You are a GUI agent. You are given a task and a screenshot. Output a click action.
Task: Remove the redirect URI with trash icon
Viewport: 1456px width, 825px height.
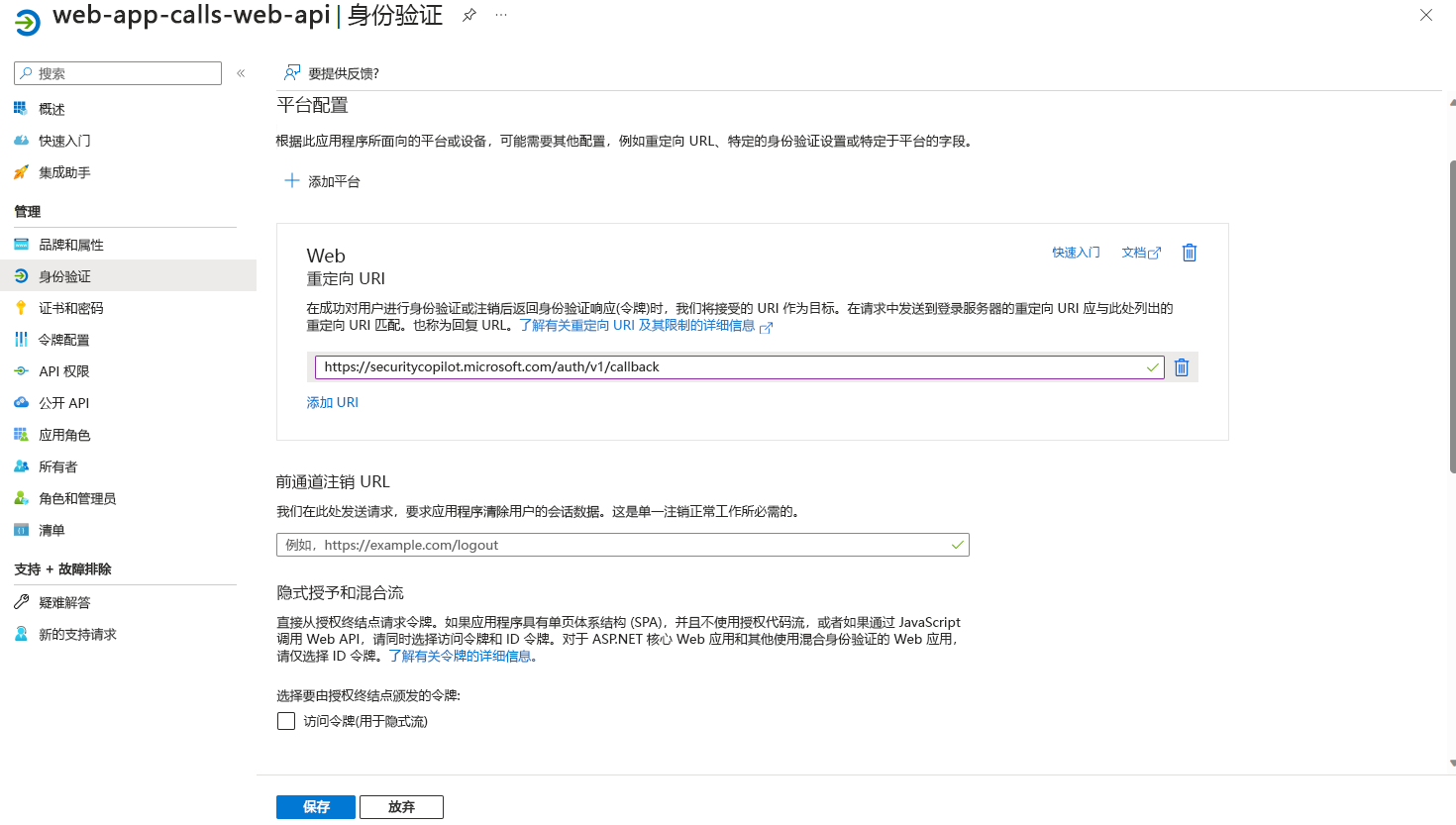click(1181, 366)
